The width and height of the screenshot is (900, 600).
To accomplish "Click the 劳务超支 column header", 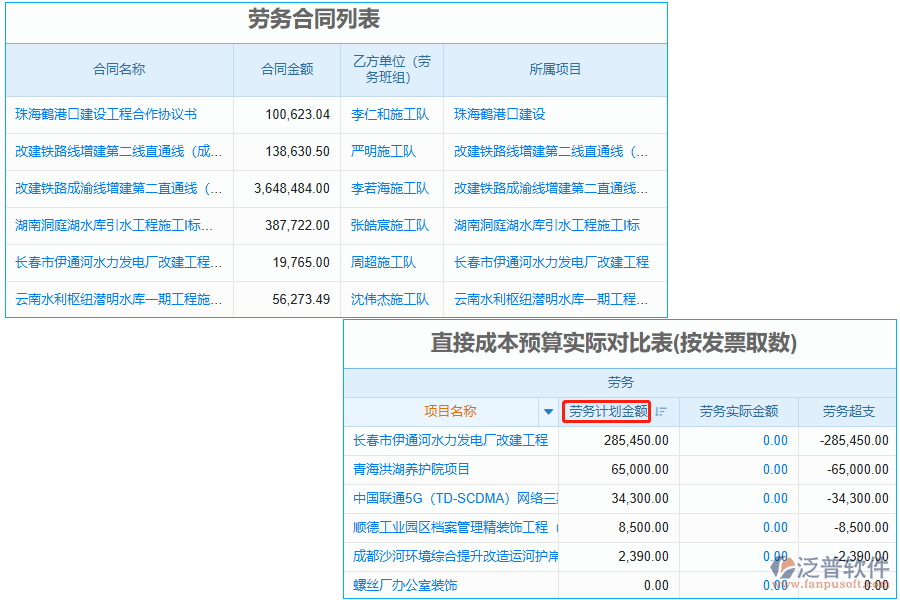I will point(848,411).
